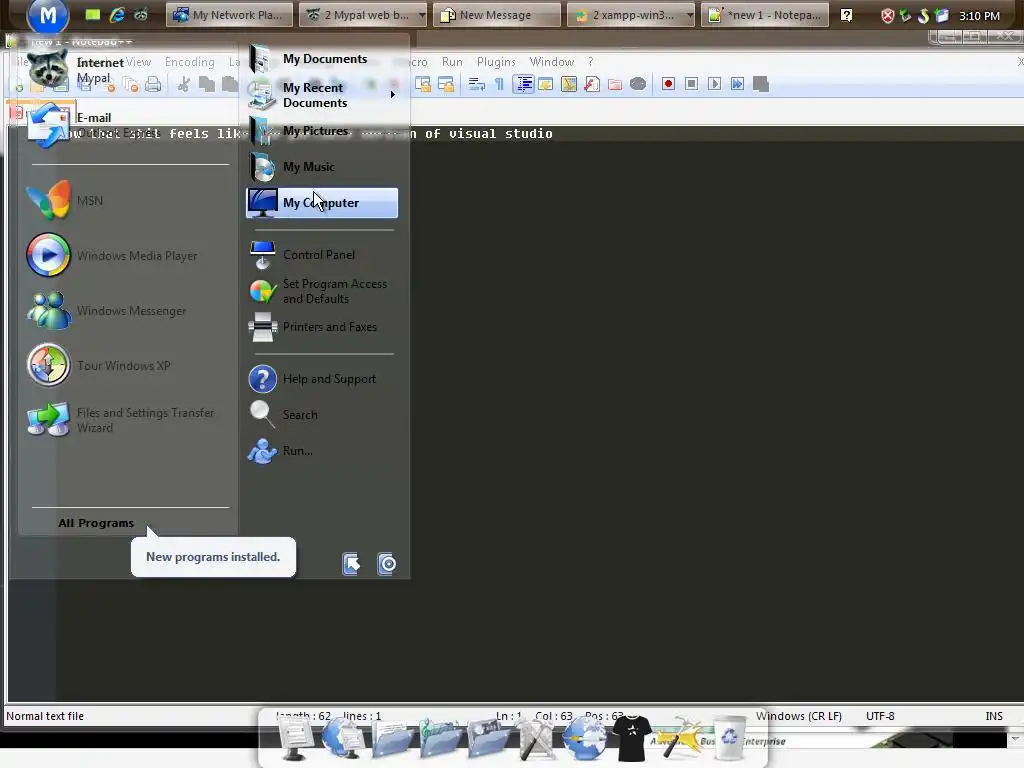This screenshot has height=768, width=1024.
Task: Click the red security shield tray icon
Action: pos(888,16)
